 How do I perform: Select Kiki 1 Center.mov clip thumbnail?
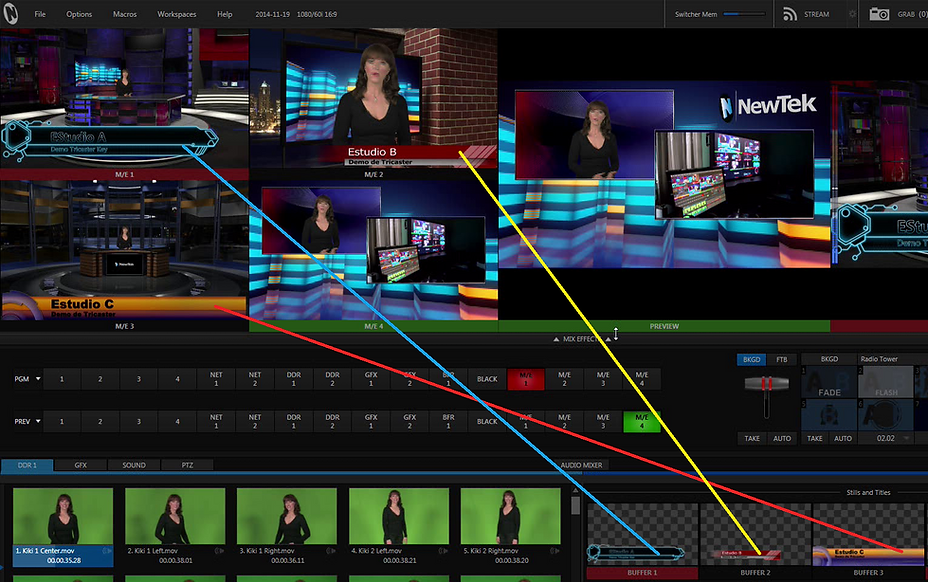[x=63, y=516]
